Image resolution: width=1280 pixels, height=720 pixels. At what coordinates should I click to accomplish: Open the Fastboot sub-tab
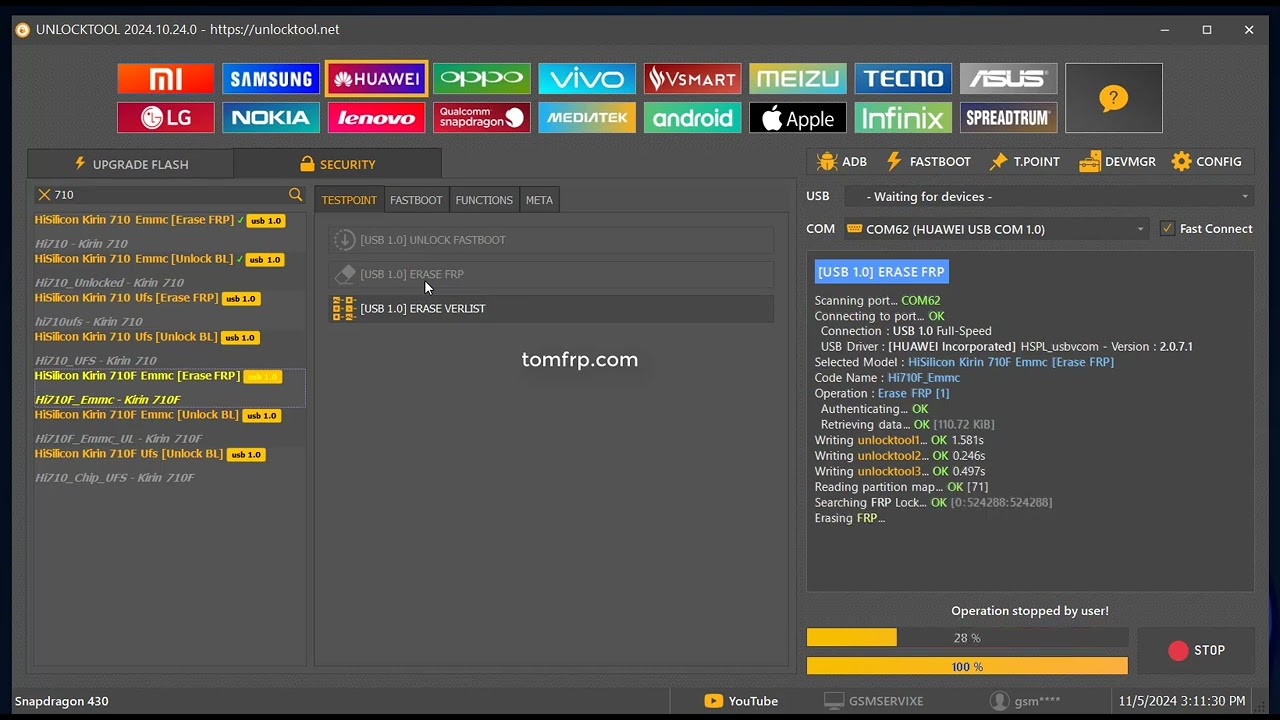point(416,200)
